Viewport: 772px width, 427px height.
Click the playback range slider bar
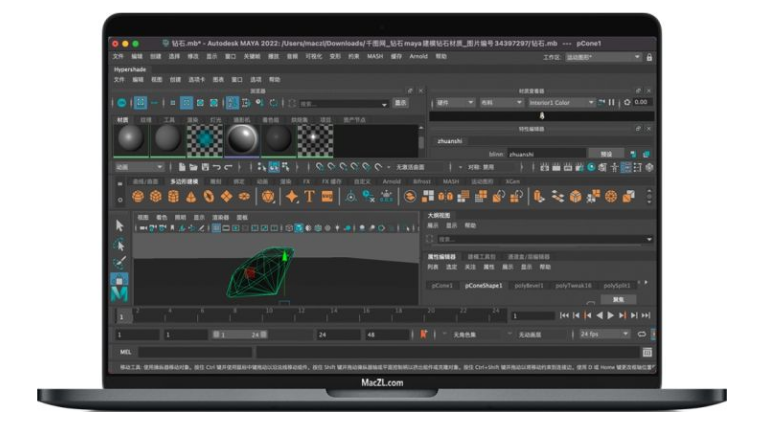[239, 334]
